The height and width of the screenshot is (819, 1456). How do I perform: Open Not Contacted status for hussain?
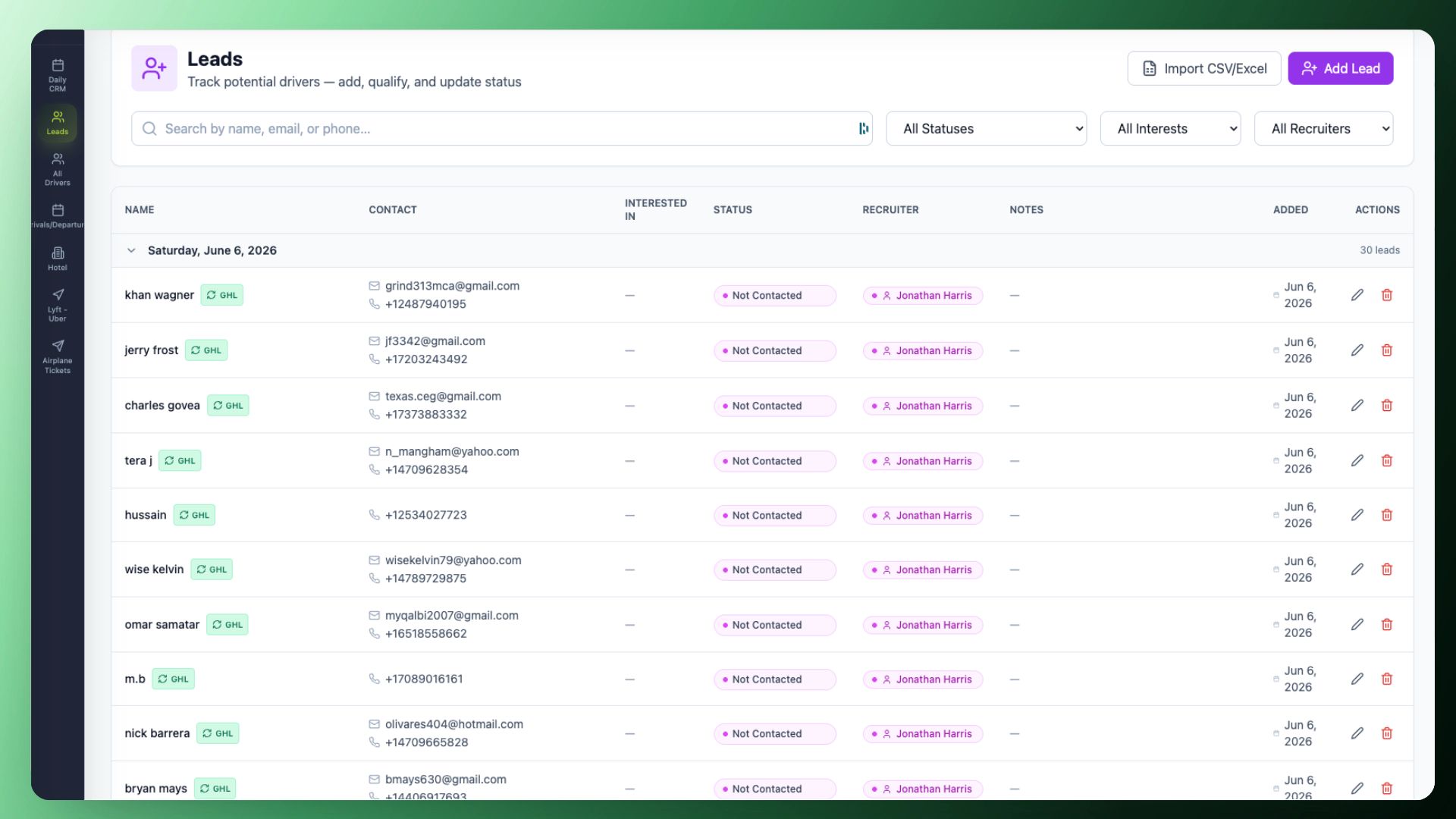[774, 515]
